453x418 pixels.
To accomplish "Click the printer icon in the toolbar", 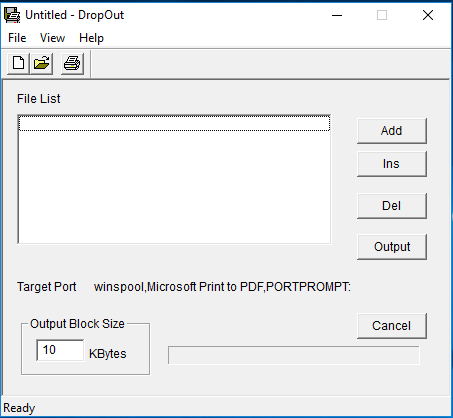I will (72, 63).
